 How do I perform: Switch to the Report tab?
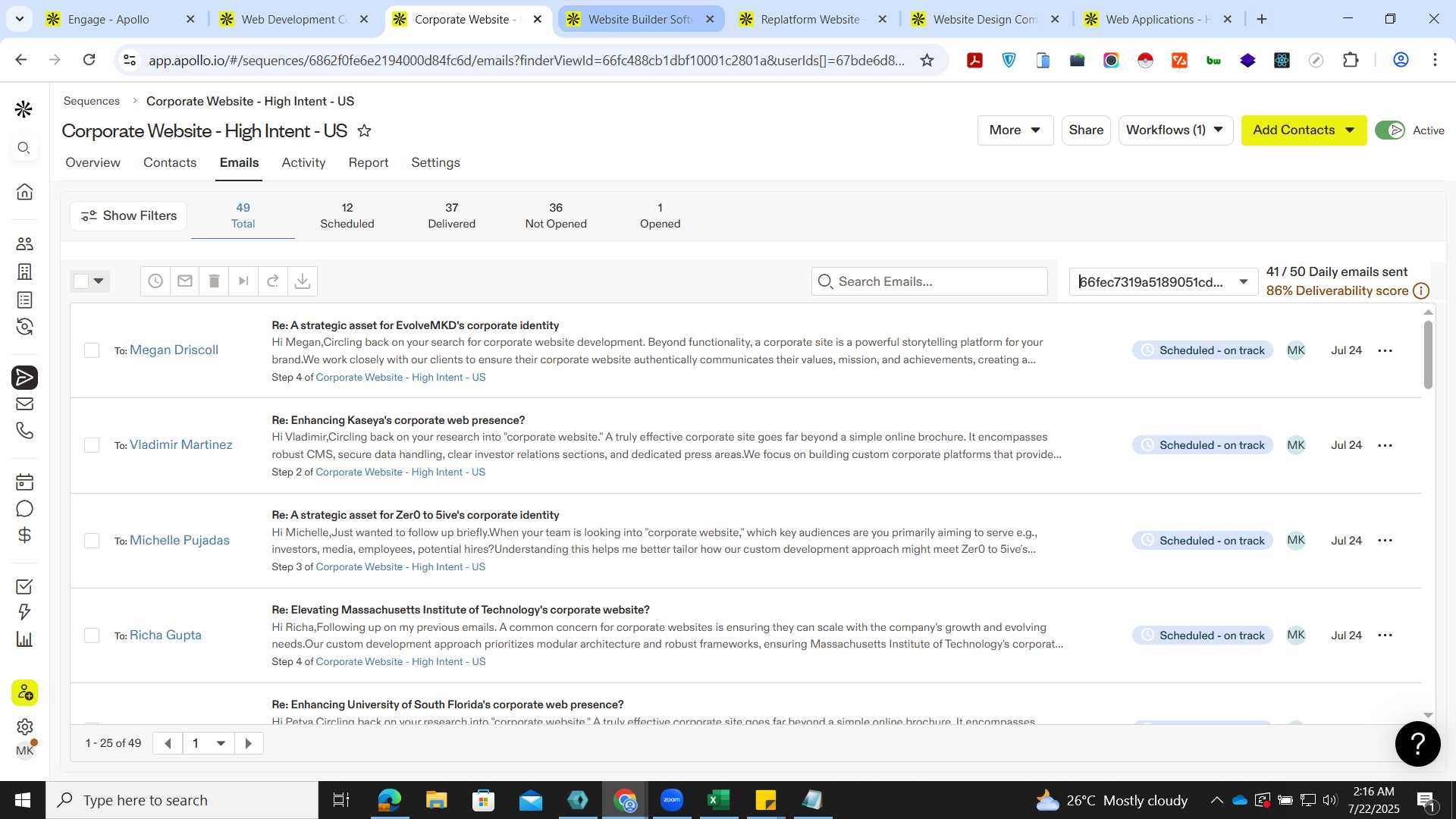(x=369, y=162)
